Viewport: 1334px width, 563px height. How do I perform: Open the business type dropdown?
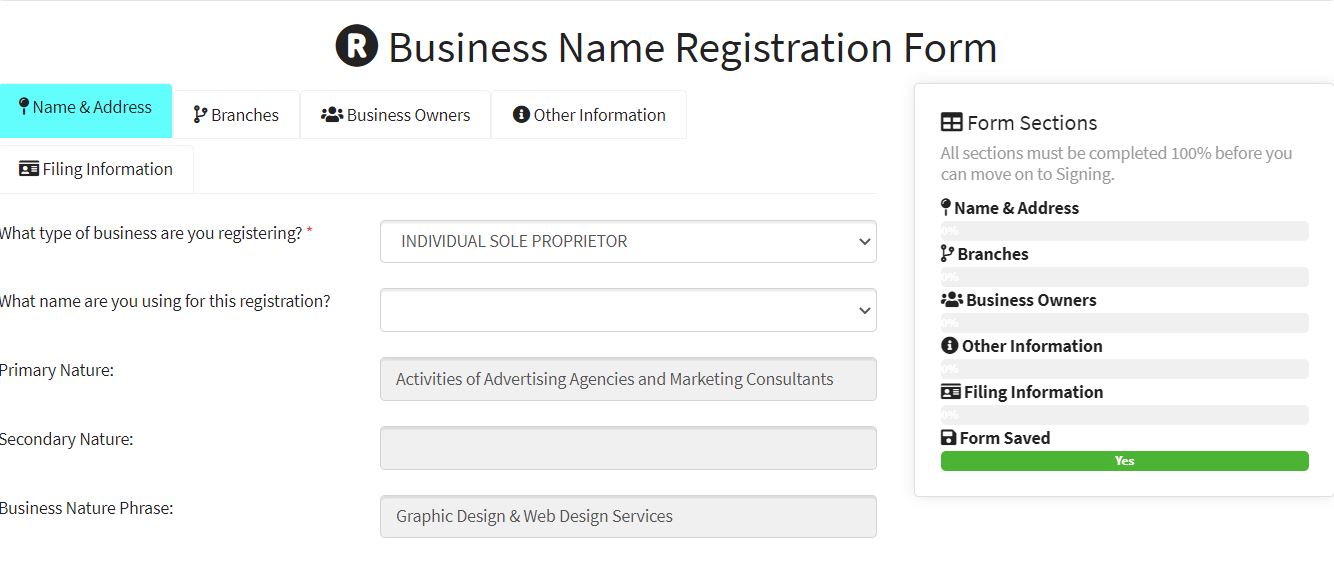(628, 242)
